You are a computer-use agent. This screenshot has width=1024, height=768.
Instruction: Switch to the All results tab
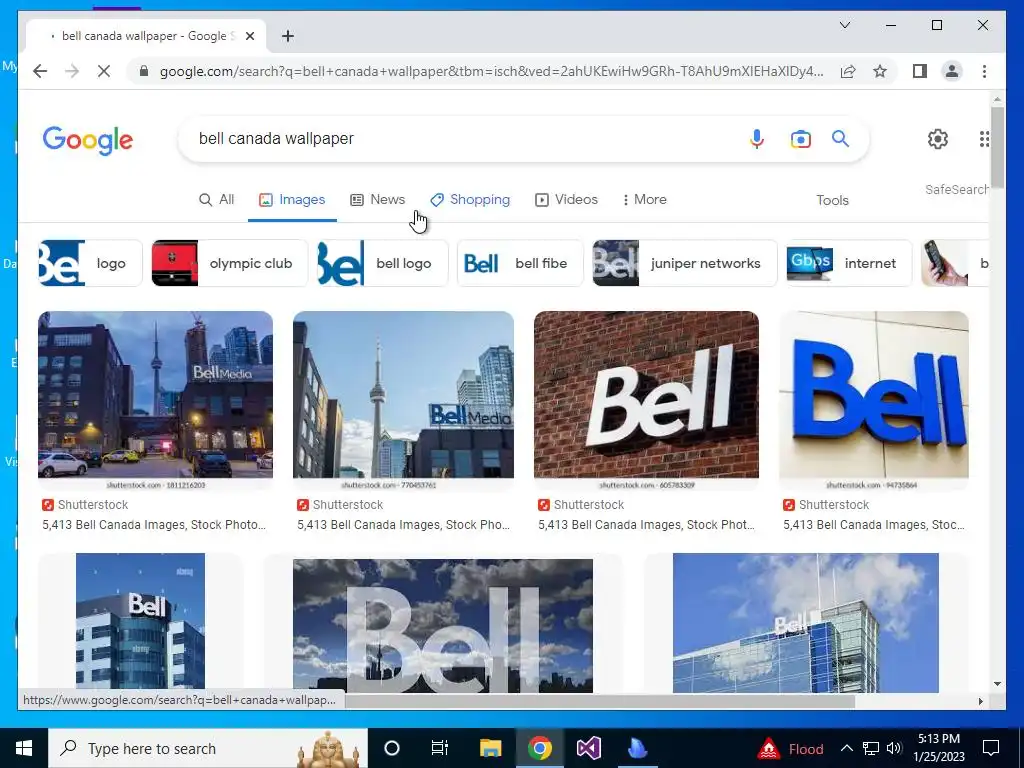[216, 199]
